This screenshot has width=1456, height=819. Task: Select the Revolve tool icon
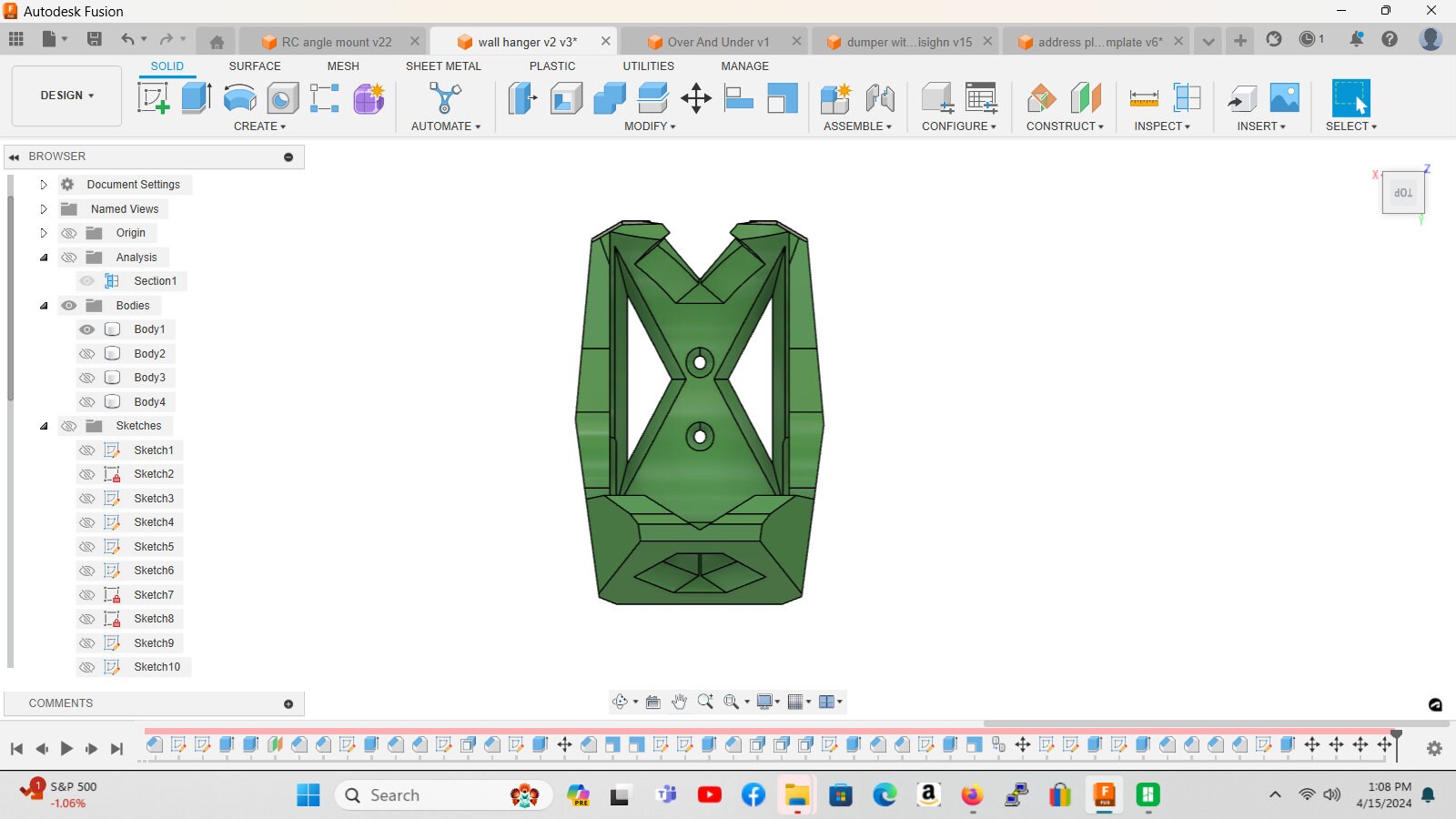coord(239,97)
